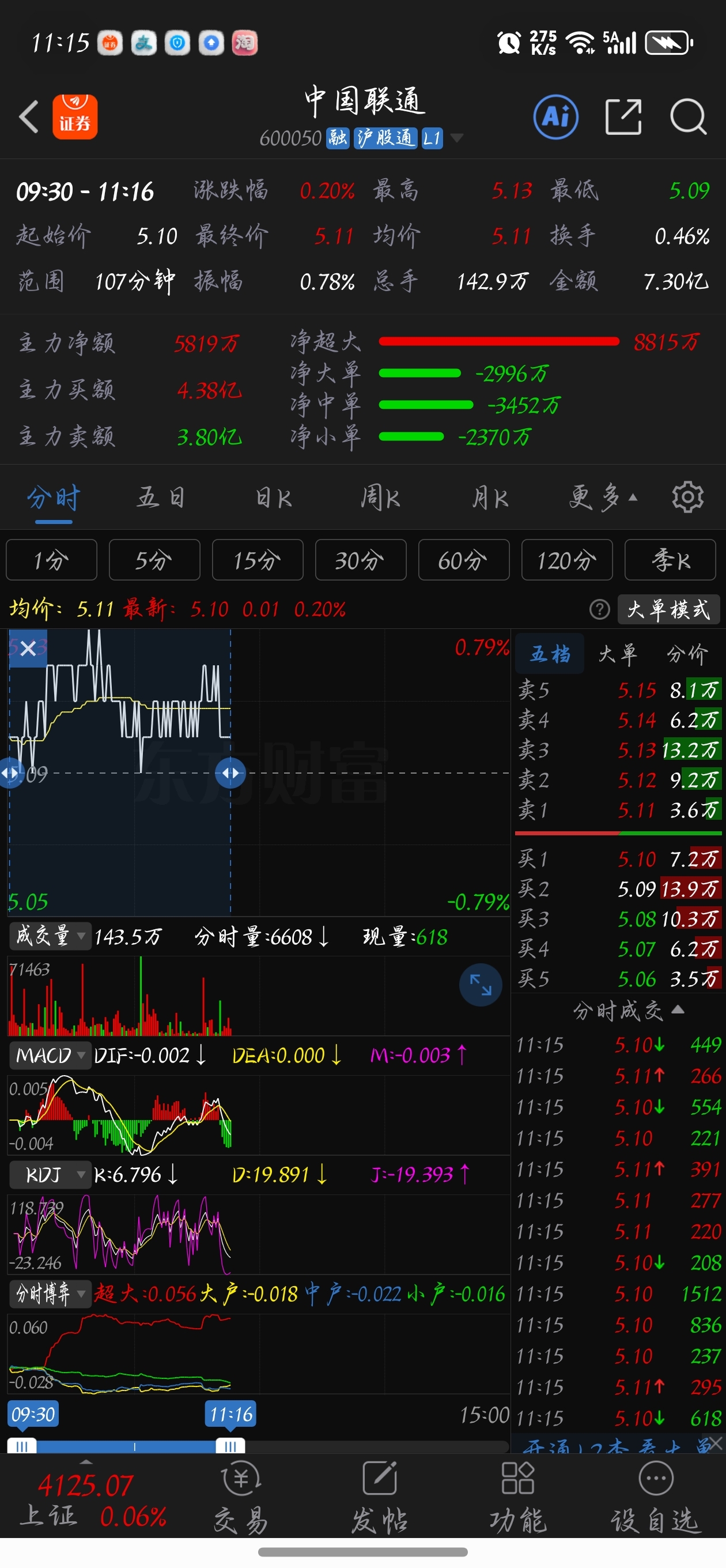Select the 卖1 price row 5.11
726x1568 pixels.
(618, 810)
